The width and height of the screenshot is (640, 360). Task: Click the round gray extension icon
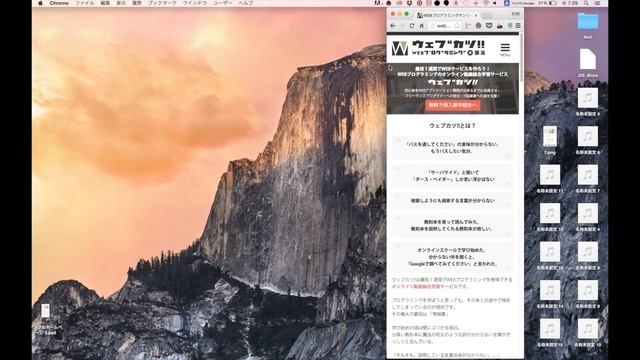478,26
